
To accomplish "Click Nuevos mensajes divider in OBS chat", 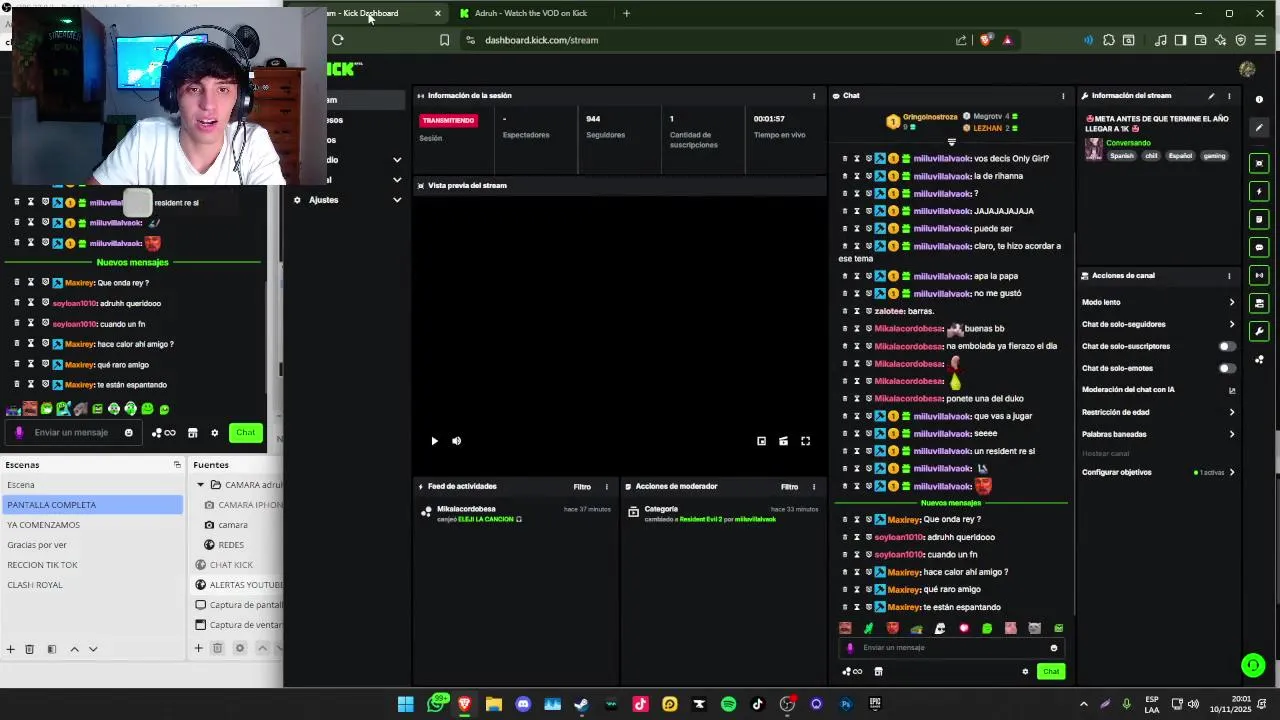I will tap(132, 263).
